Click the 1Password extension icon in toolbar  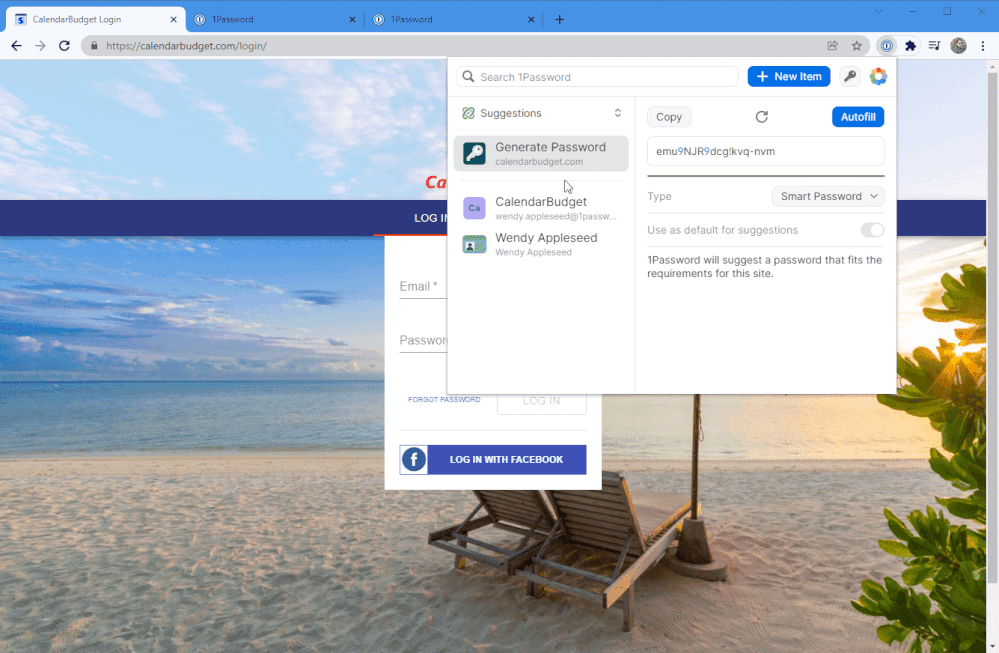click(x=886, y=46)
